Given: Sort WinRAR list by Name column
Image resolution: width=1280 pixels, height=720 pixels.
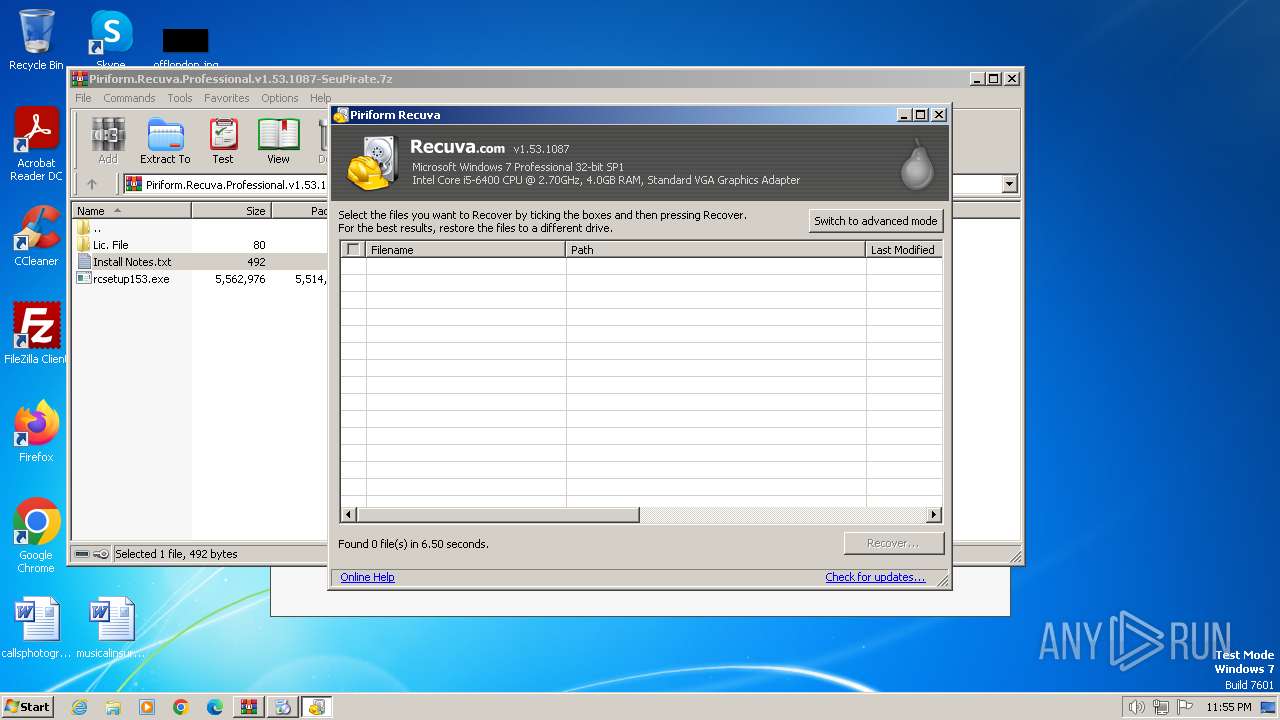Looking at the screenshot, I should [131, 211].
